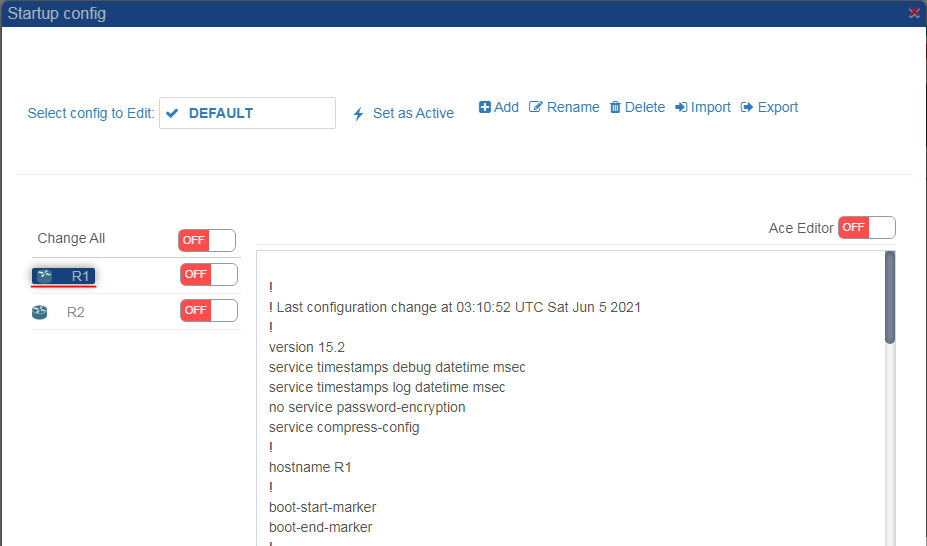Screen dimensions: 927x546
Task: Enable the Ace Editor switch
Action: pyautogui.click(x=867, y=228)
